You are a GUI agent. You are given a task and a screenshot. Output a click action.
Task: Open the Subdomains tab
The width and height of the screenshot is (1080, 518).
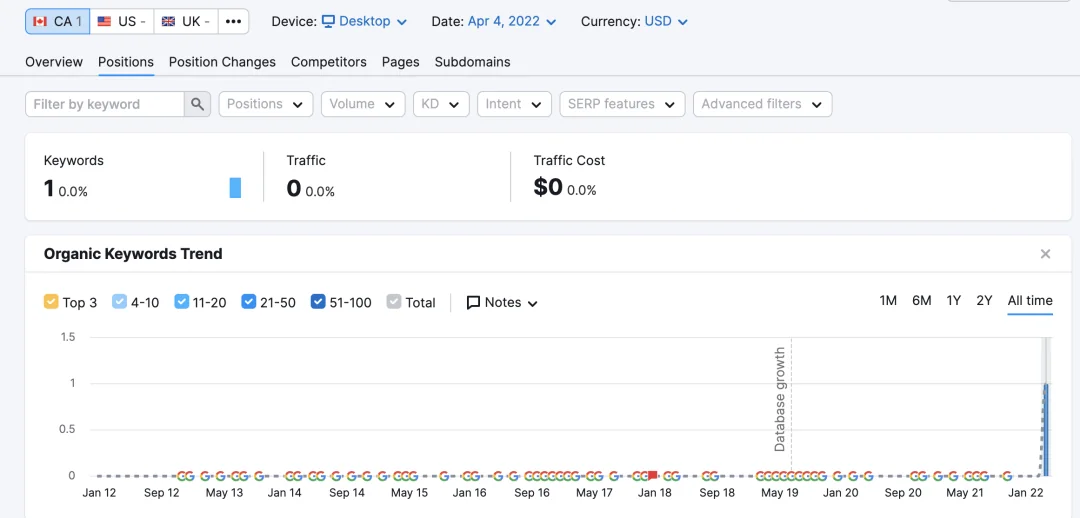(472, 62)
